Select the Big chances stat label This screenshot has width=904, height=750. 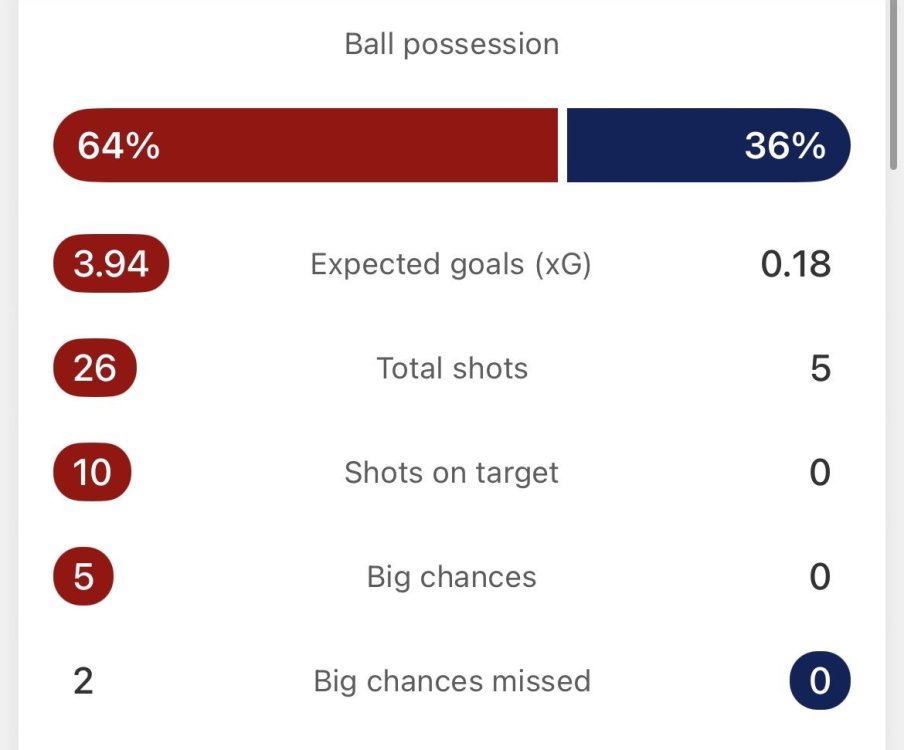(451, 577)
